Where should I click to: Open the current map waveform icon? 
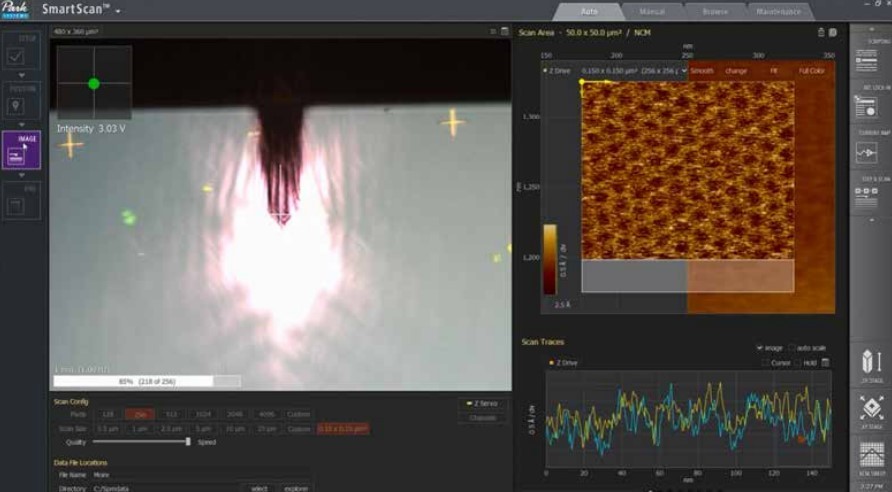(x=866, y=152)
